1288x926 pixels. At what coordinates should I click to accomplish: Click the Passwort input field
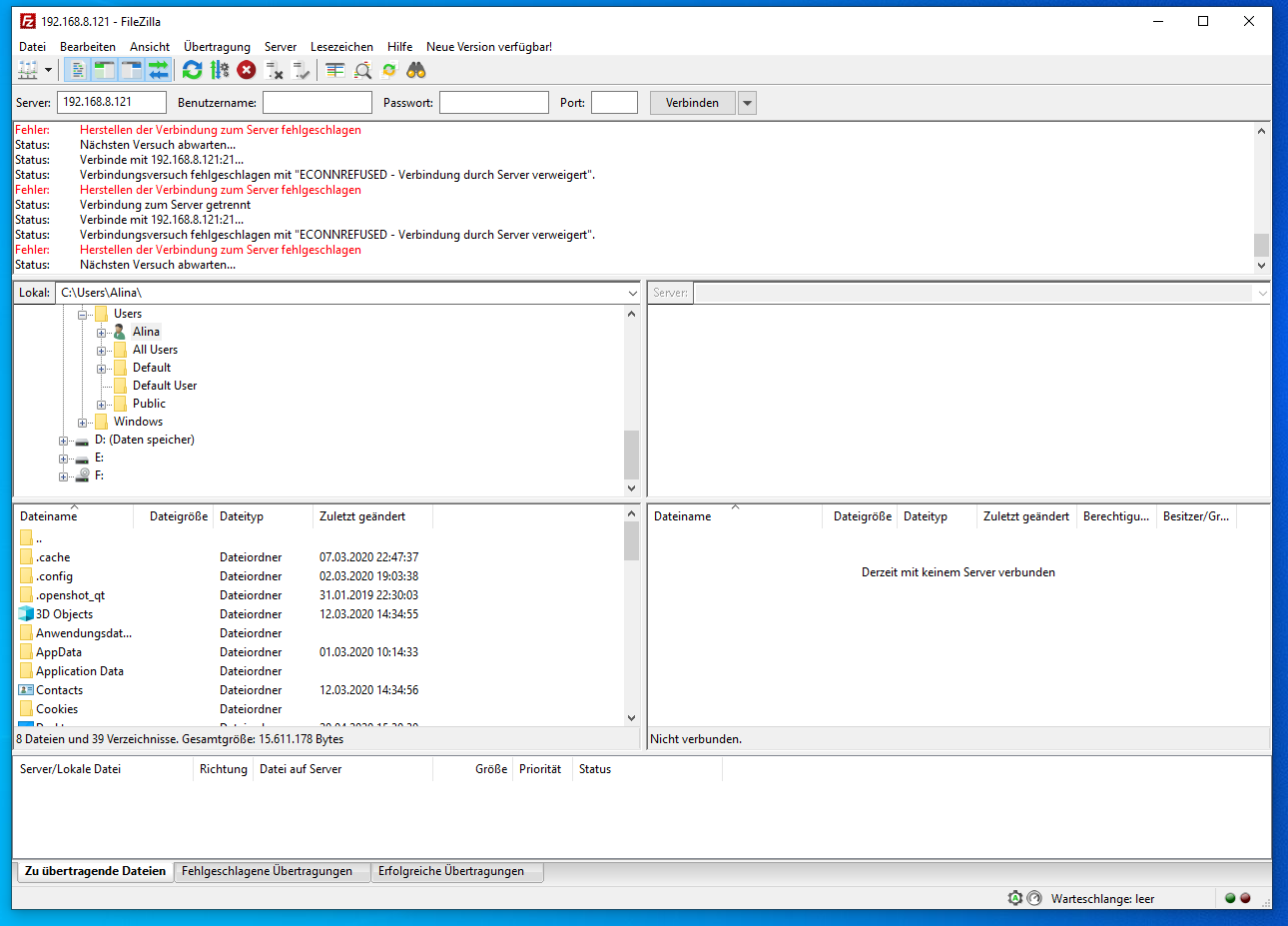(x=494, y=102)
